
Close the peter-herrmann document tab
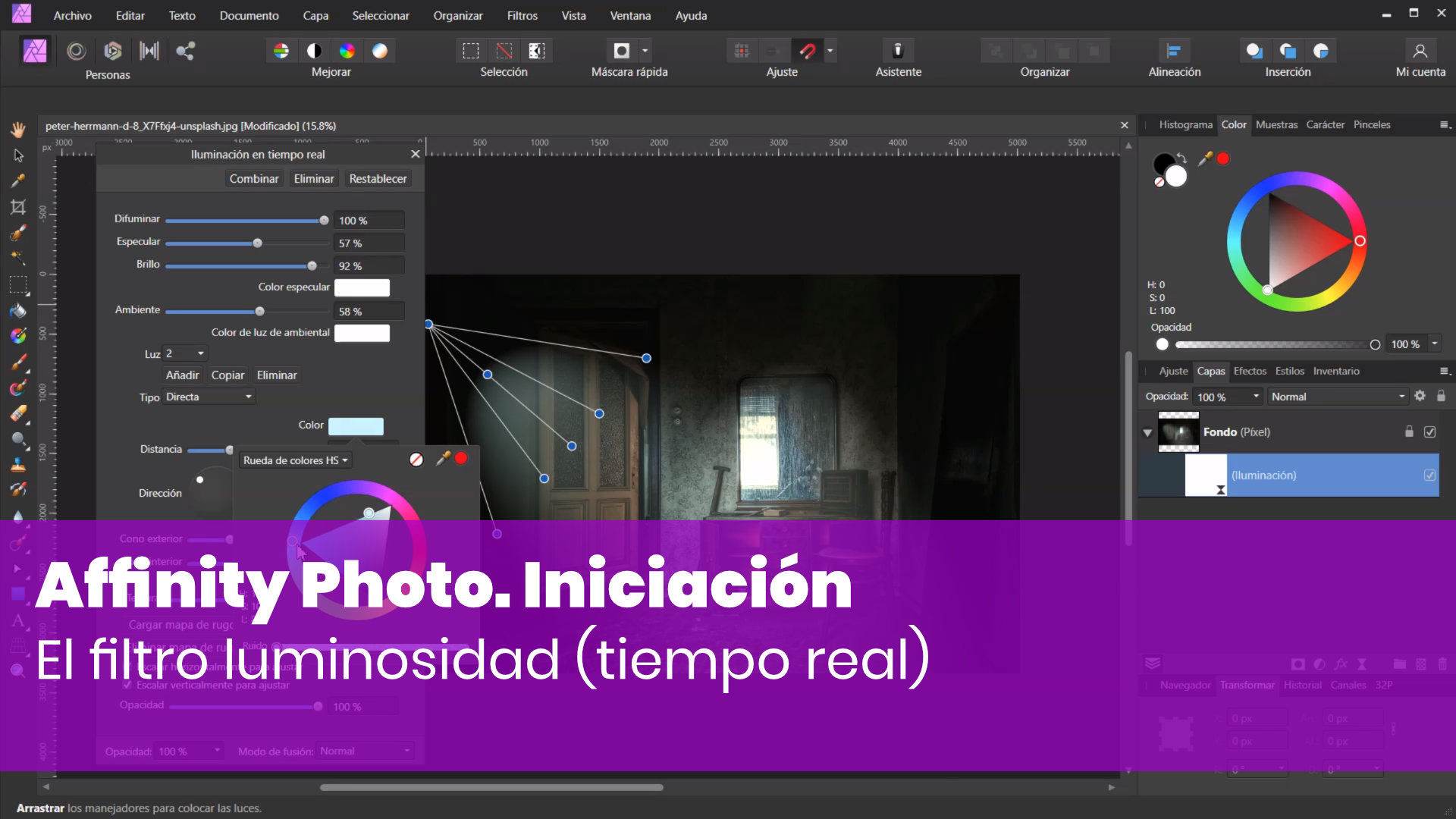[x=1124, y=125]
